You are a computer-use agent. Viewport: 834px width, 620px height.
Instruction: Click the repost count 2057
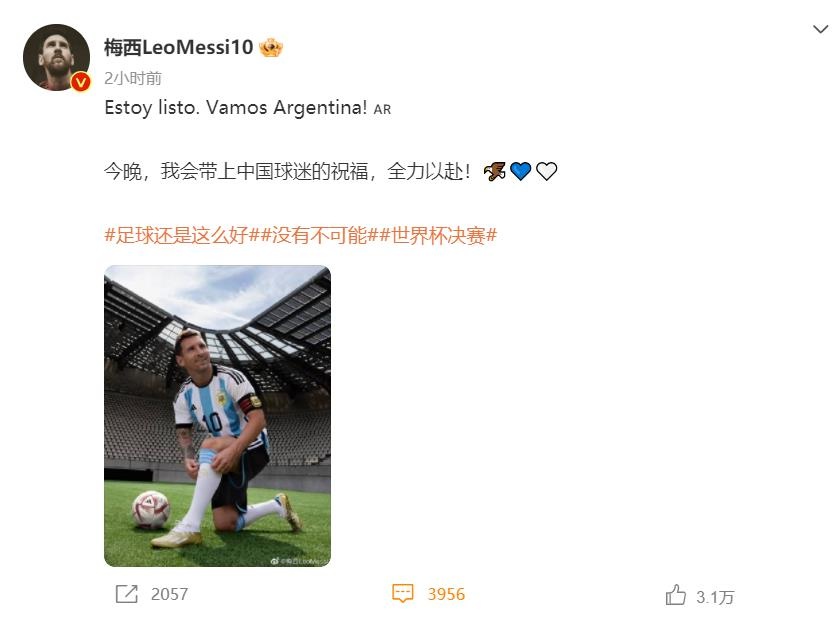coord(170,594)
